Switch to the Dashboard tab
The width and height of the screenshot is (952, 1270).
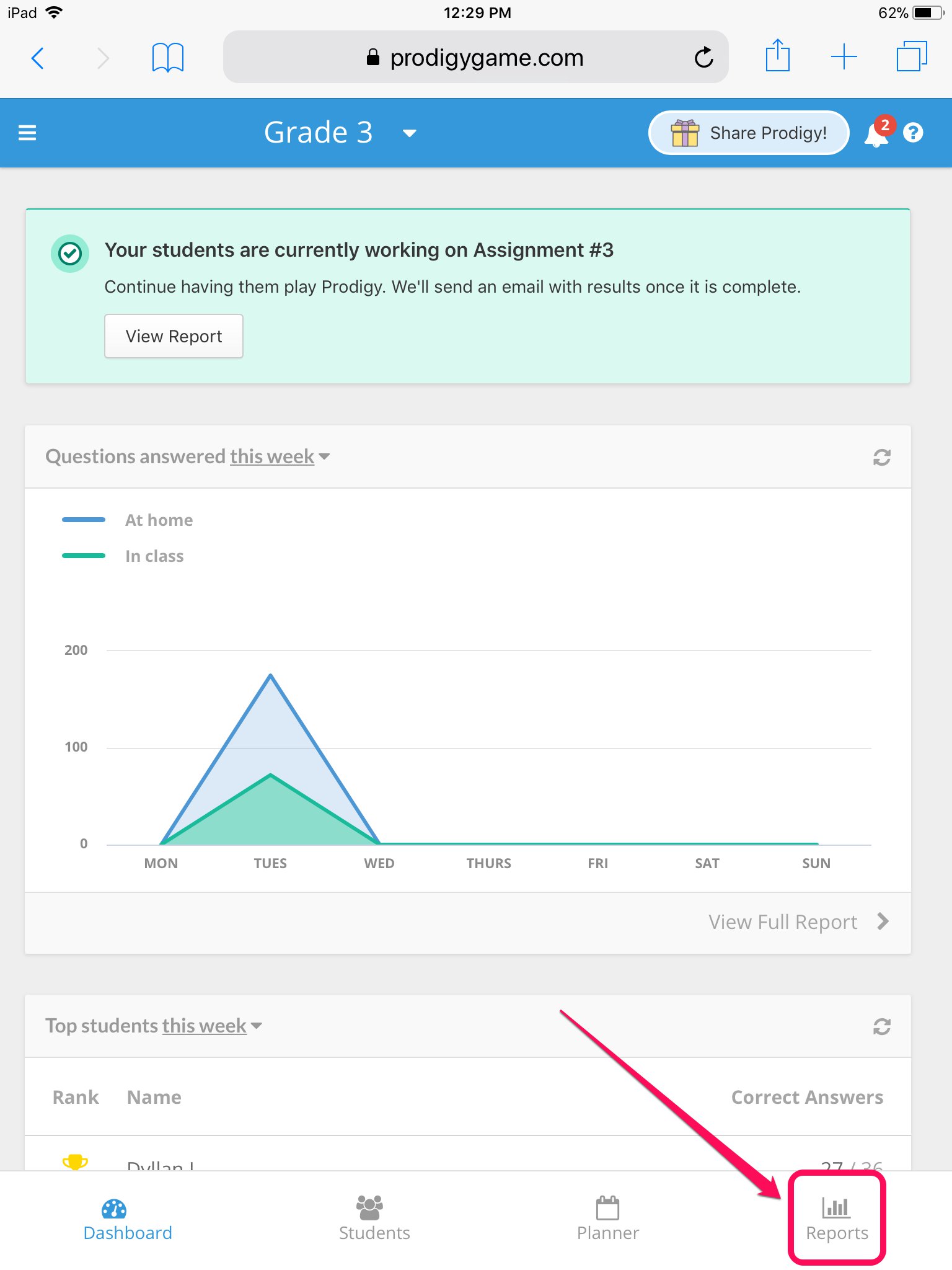coord(127,1220)
